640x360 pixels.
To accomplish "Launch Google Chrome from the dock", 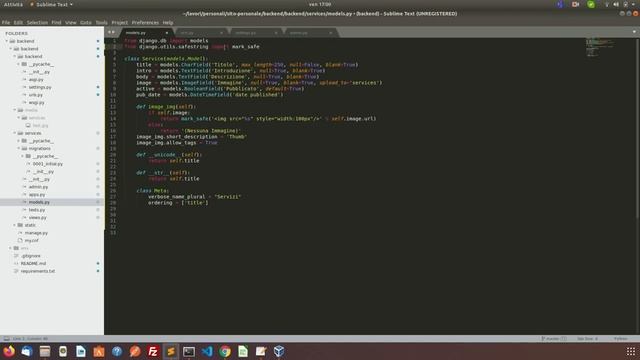I will 225,351.
